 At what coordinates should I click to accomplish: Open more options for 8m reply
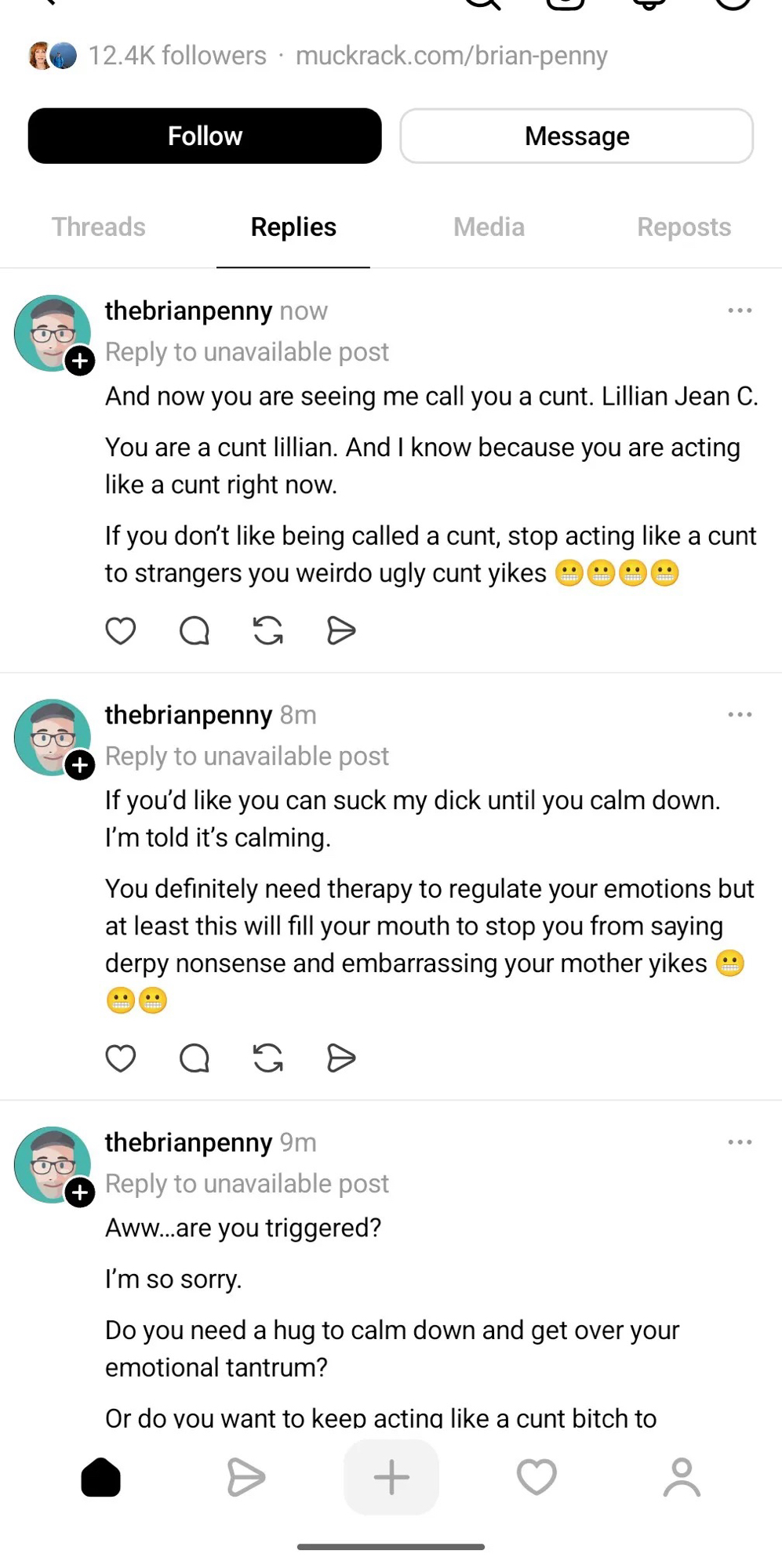pos(740,714)
